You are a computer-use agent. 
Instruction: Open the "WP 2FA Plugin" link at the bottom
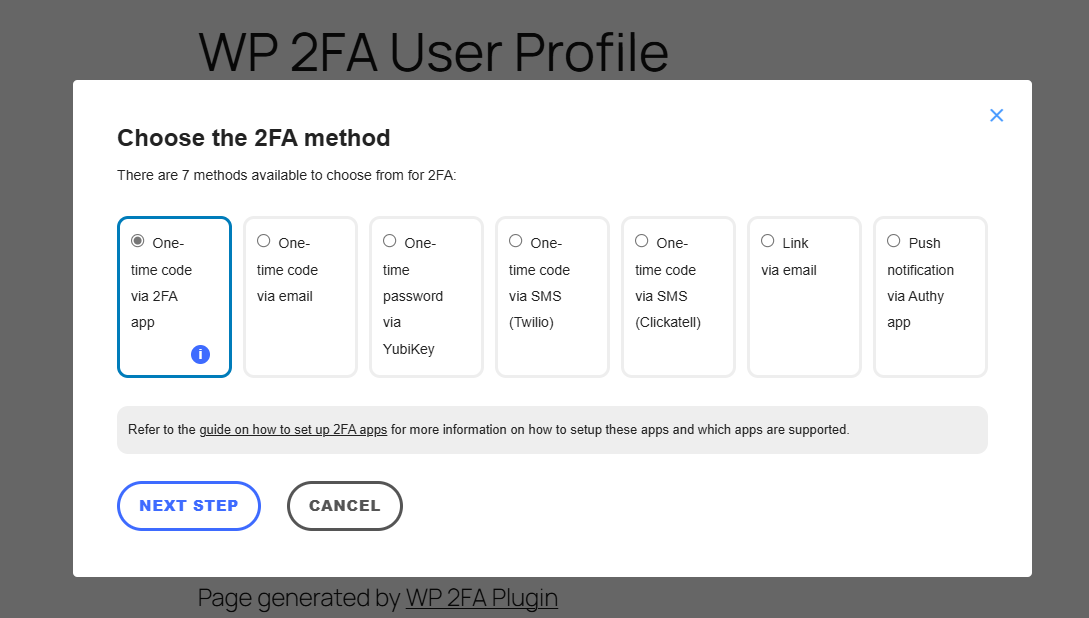(x=482, y=597)
